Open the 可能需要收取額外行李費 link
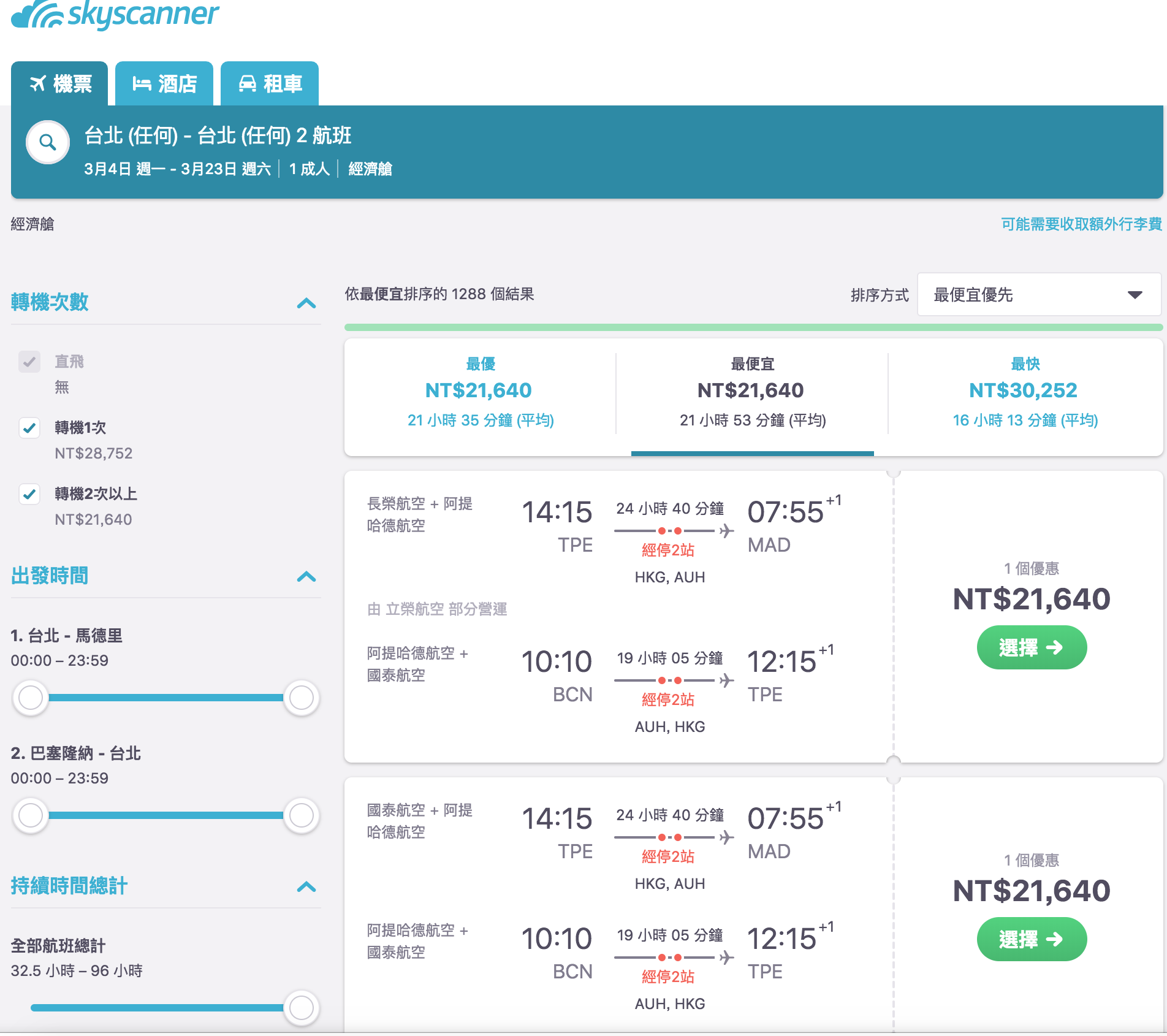This screenshot has height=1036, width=1167. pyautogui.click(x=1081, y=224)
